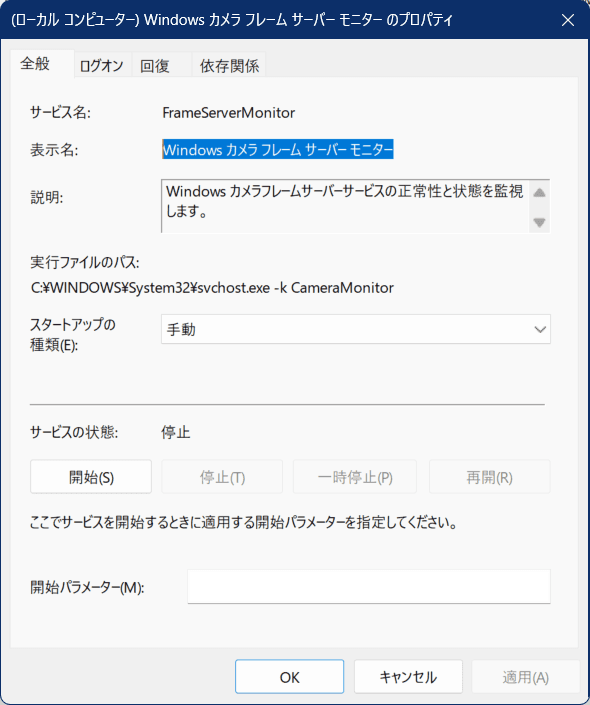Click the 開始(S) button
This screenshot has height=705, width=590.
pyautogui.click(x=91, y=477)
